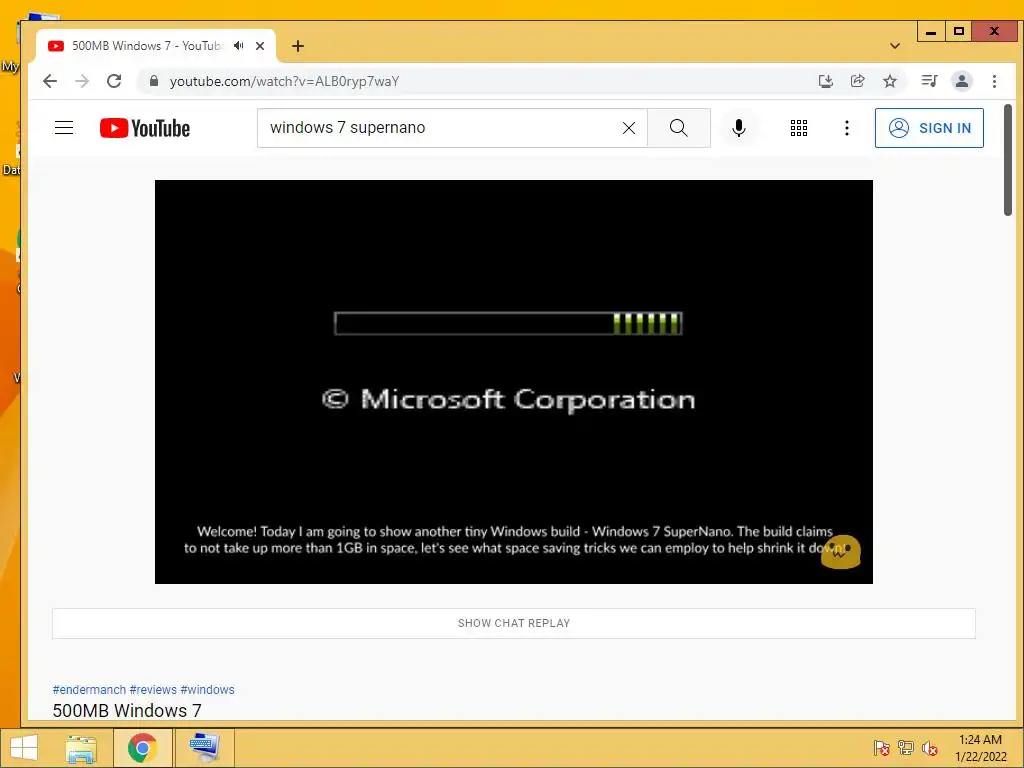Open the Windows Start button
The height and width of the screenshot is (768, 1024).
24,748
